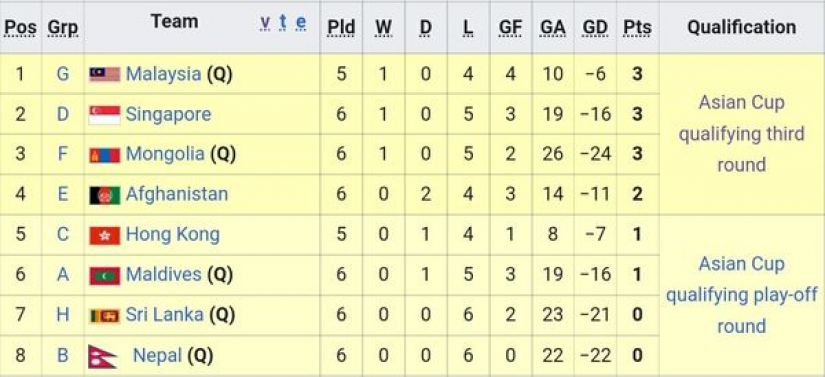
Task: Click the Nepal flag icon
Action: point(102,356)
